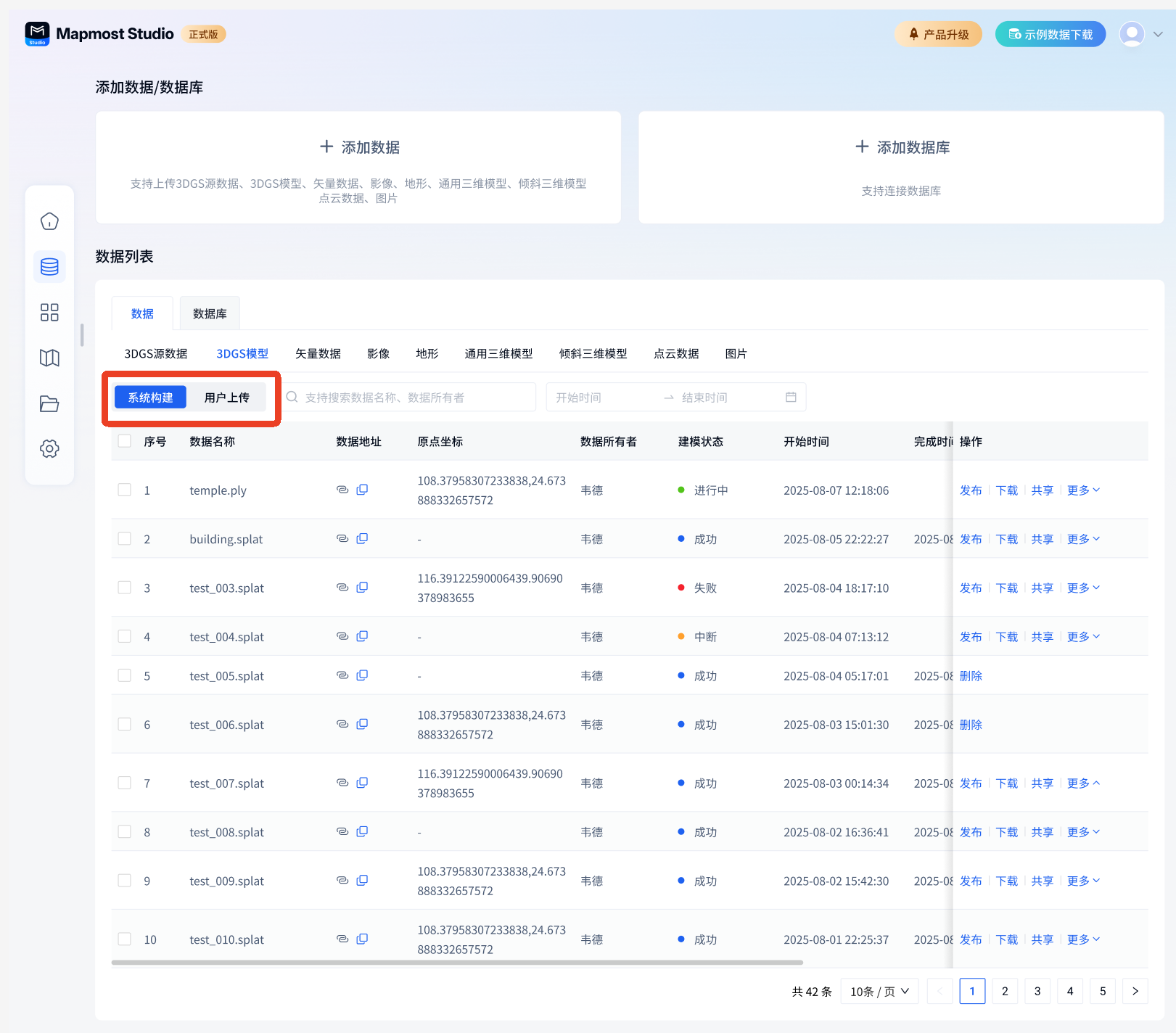
Task: Click the horizontal scrollbar under the table
Action: pyautogui.click(x=457, y=963)
